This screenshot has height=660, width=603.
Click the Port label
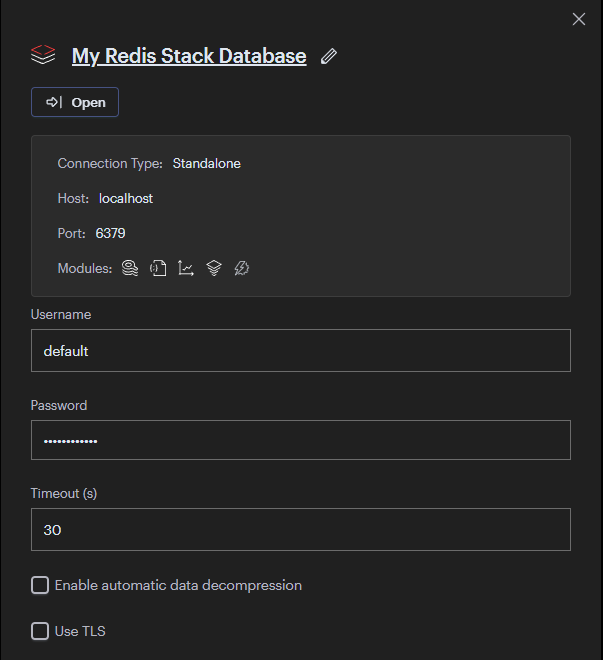click(x=72, y=233)
